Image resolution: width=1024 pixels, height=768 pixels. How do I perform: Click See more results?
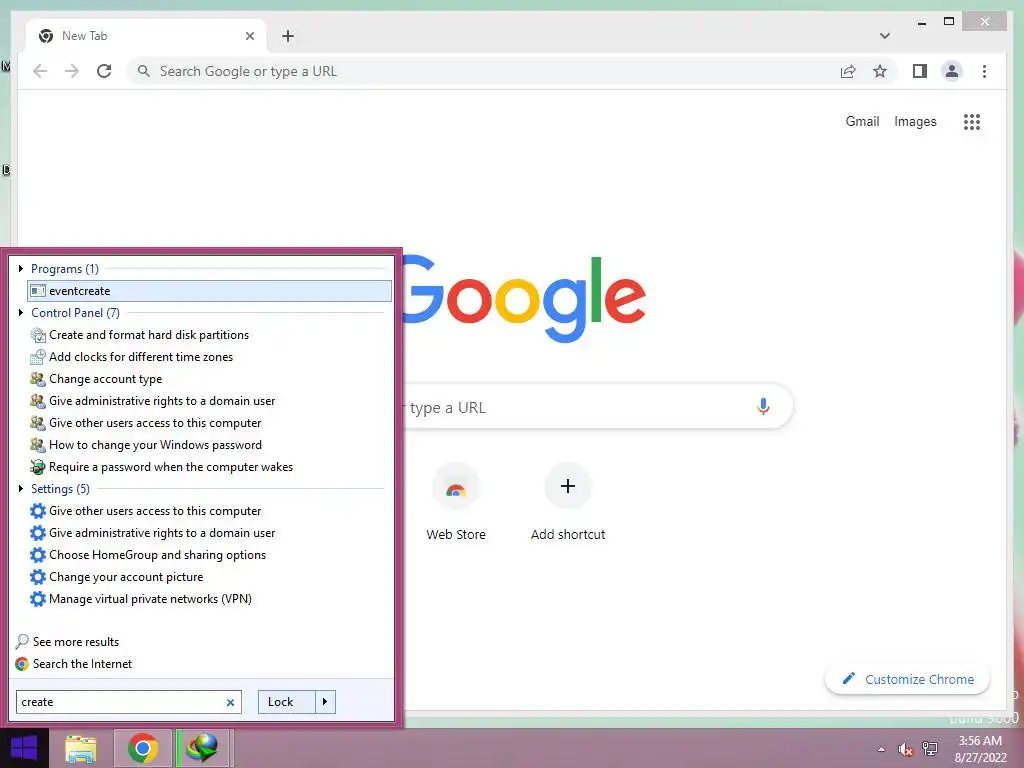click(x=67, y=641)
